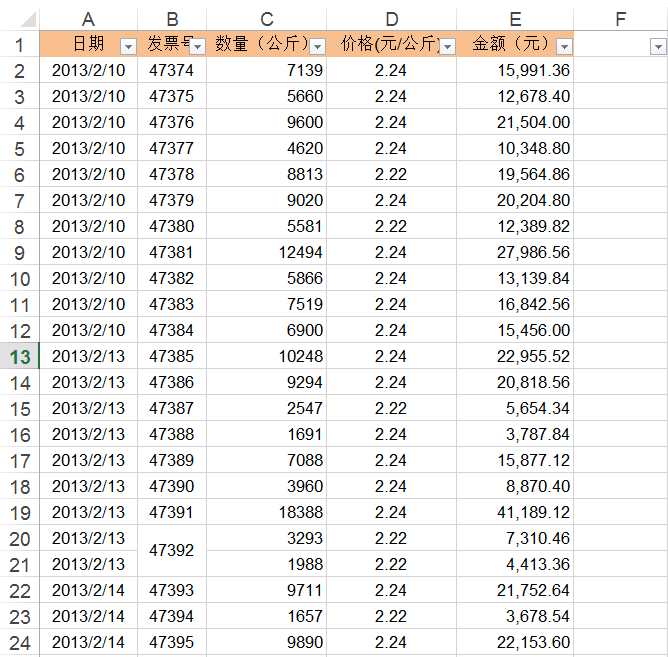
Task: Select amount cell 41,189.12
Action: (515, 512)
